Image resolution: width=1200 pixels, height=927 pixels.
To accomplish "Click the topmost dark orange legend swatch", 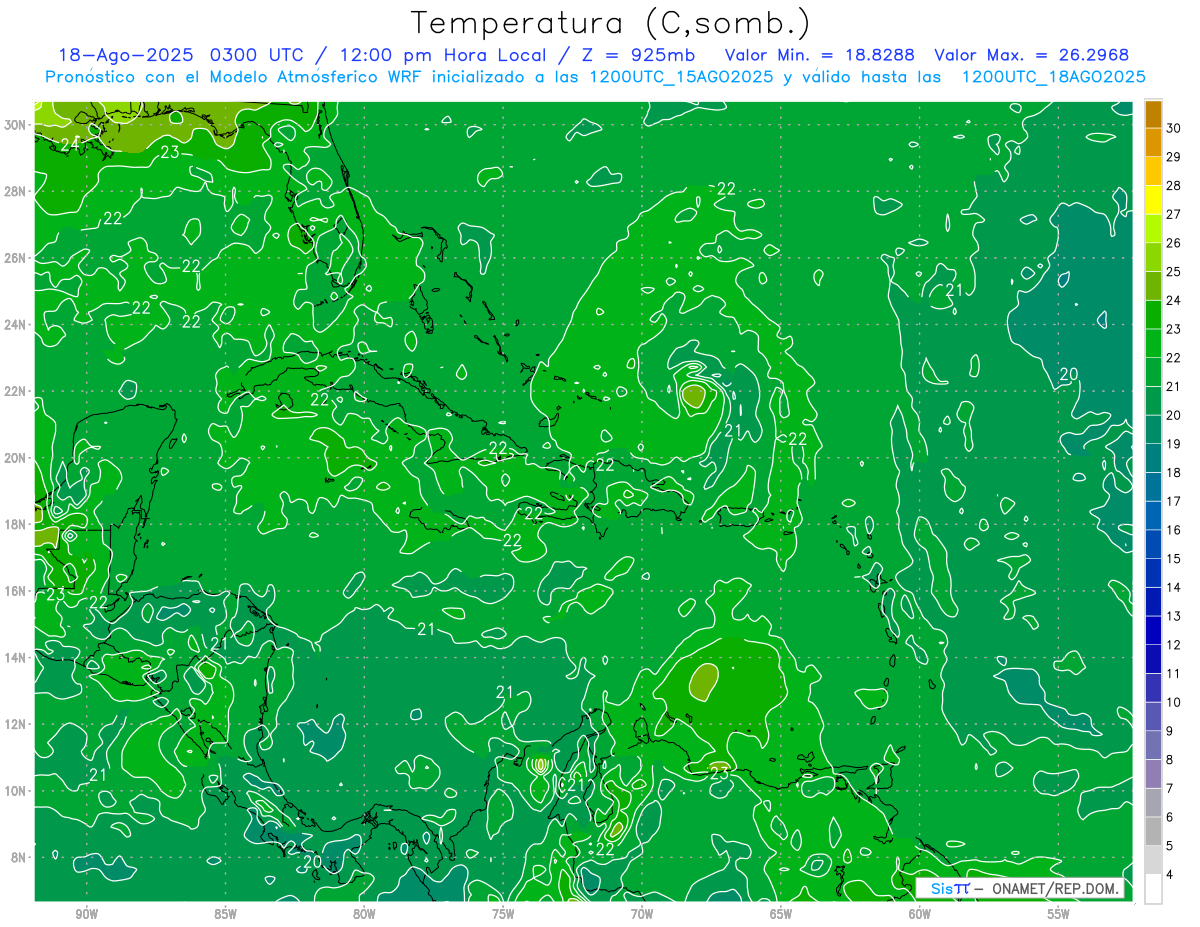I will click(x=1153, y=114).
